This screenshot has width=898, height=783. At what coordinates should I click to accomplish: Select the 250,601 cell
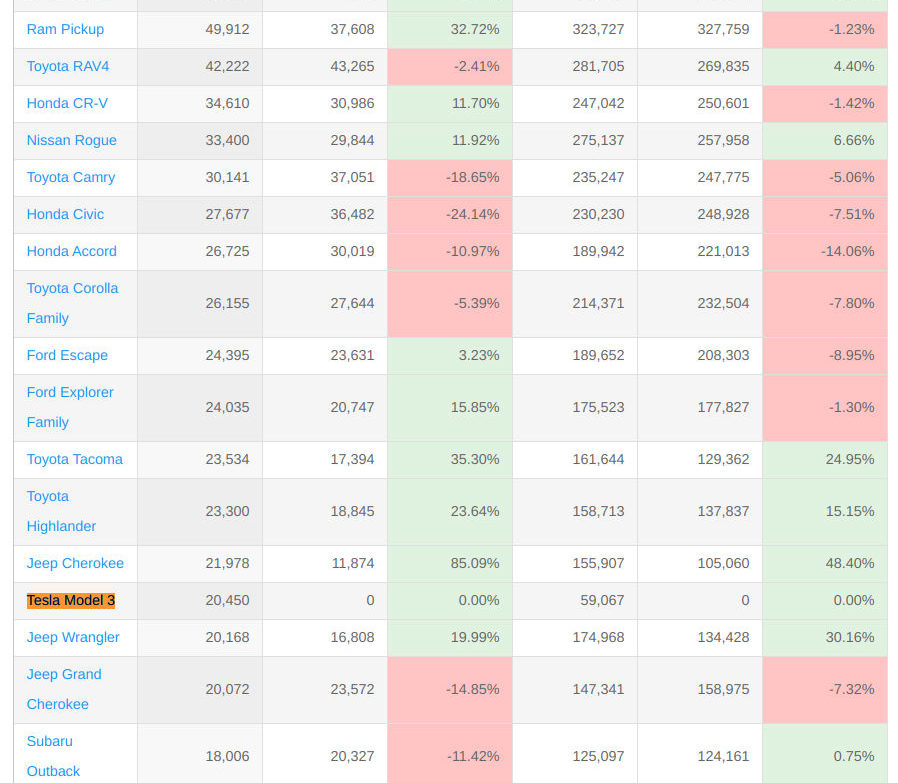click(700, 104)
